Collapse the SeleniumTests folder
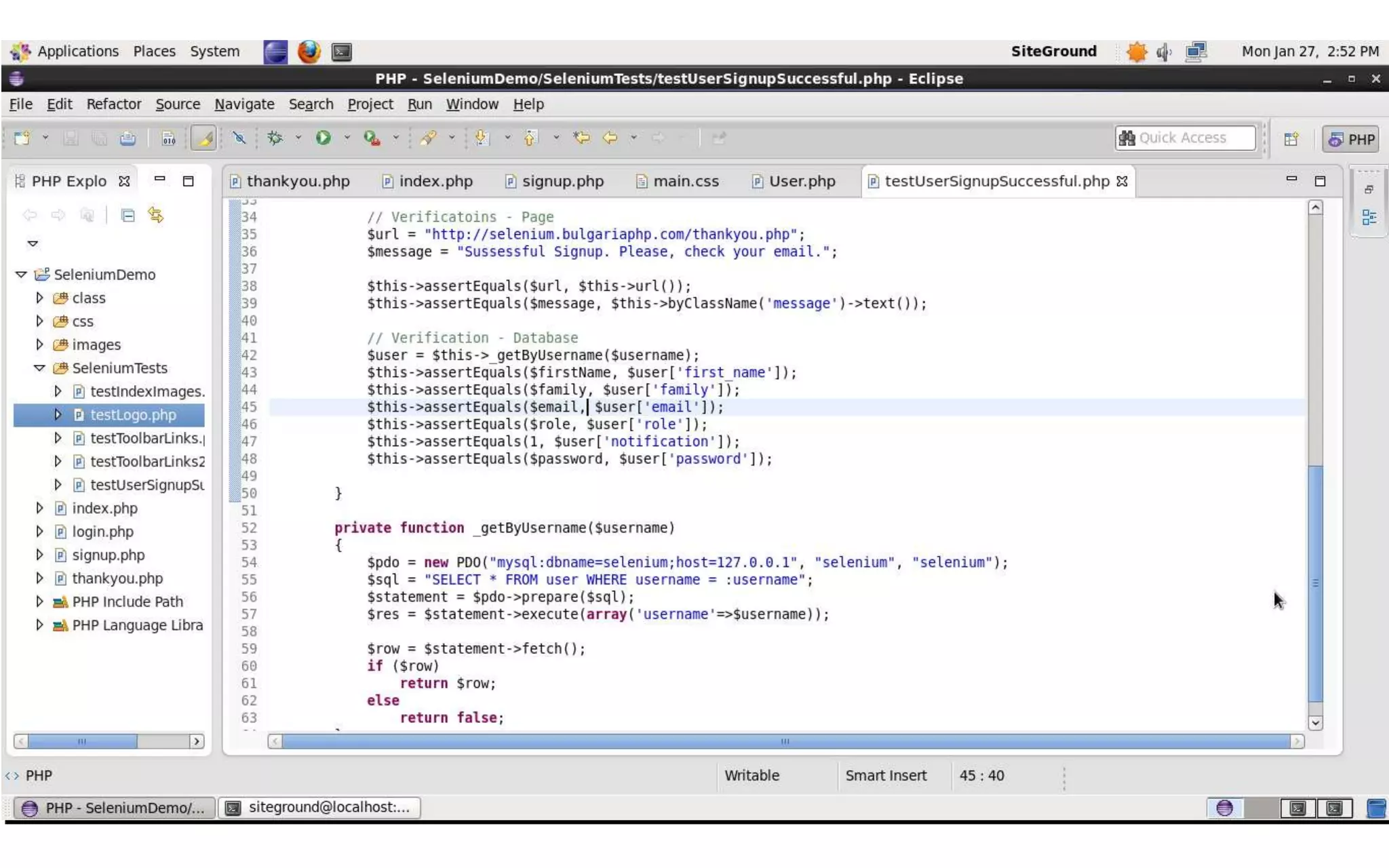This screenshot has width=1389, height=868. 39,368
